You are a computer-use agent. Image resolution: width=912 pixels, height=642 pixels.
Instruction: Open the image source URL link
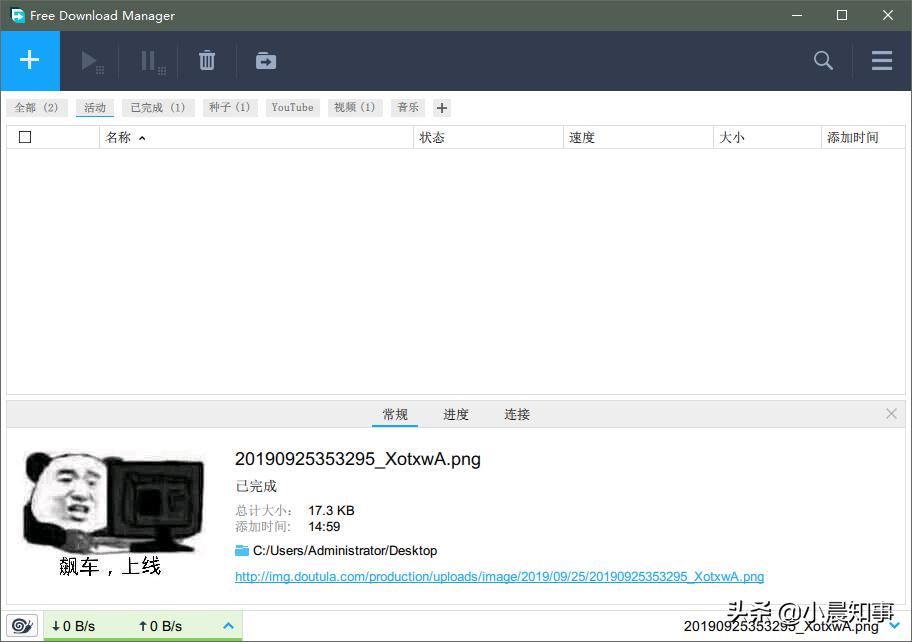click(x=498, y=577)
